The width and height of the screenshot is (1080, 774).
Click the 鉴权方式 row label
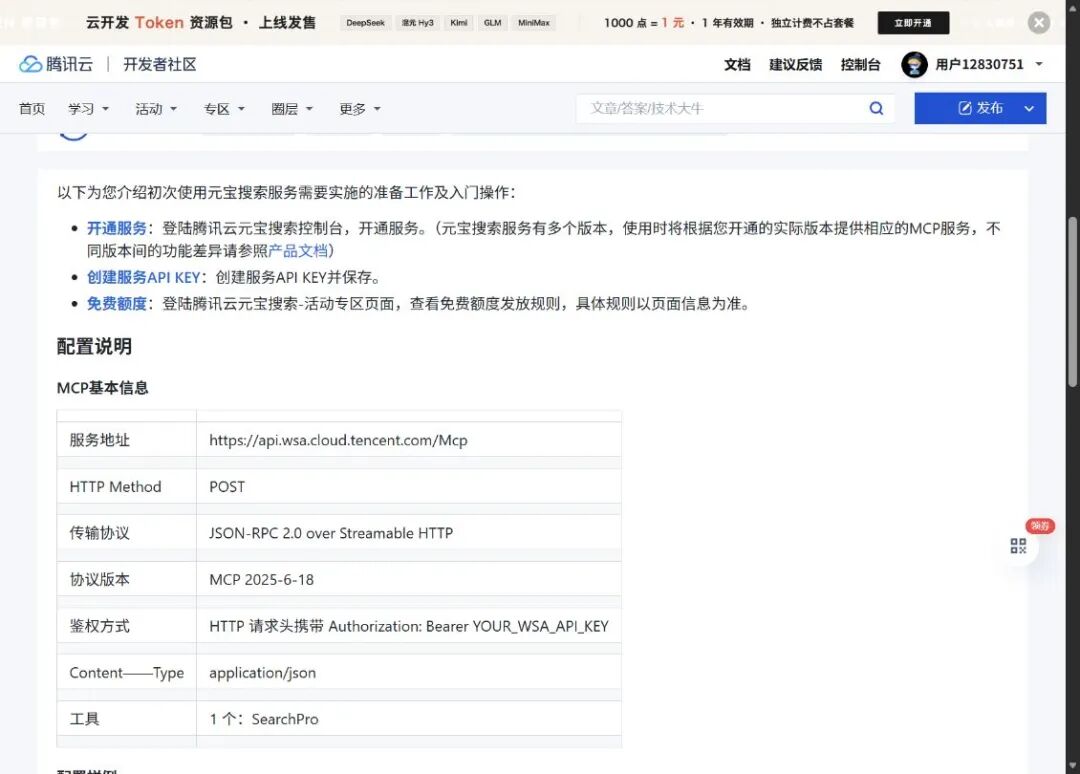coord(100,626)
